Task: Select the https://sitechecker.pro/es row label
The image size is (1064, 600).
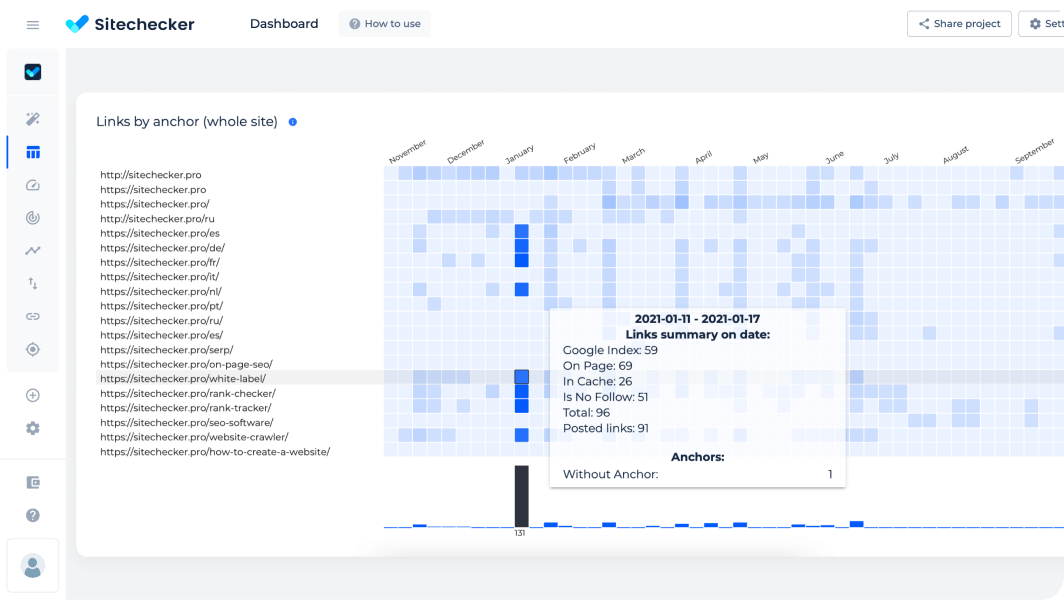Action: [x=160, y=233]
